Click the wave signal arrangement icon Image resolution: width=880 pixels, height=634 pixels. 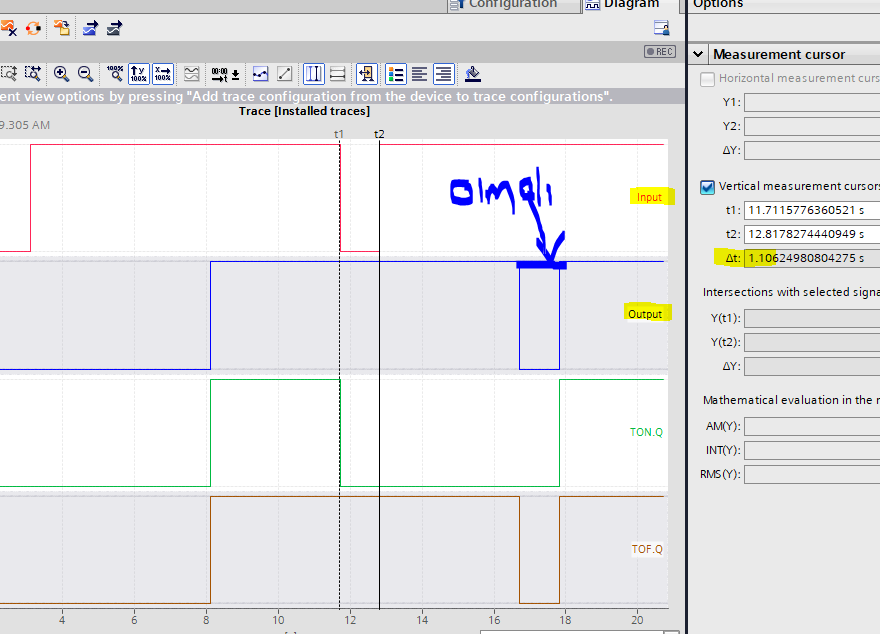click(191, 73)
